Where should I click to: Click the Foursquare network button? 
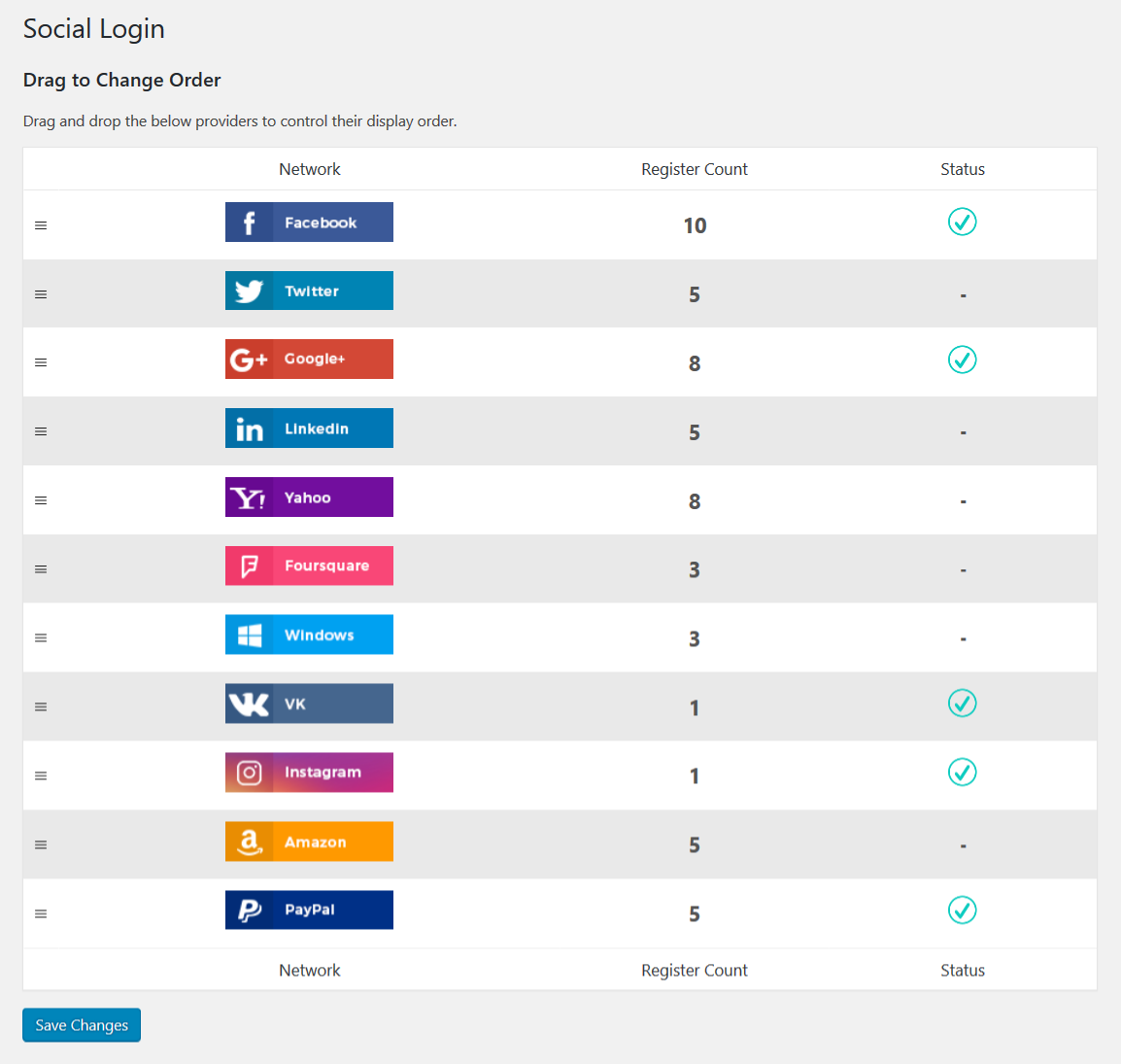click(x=309, y=566)
